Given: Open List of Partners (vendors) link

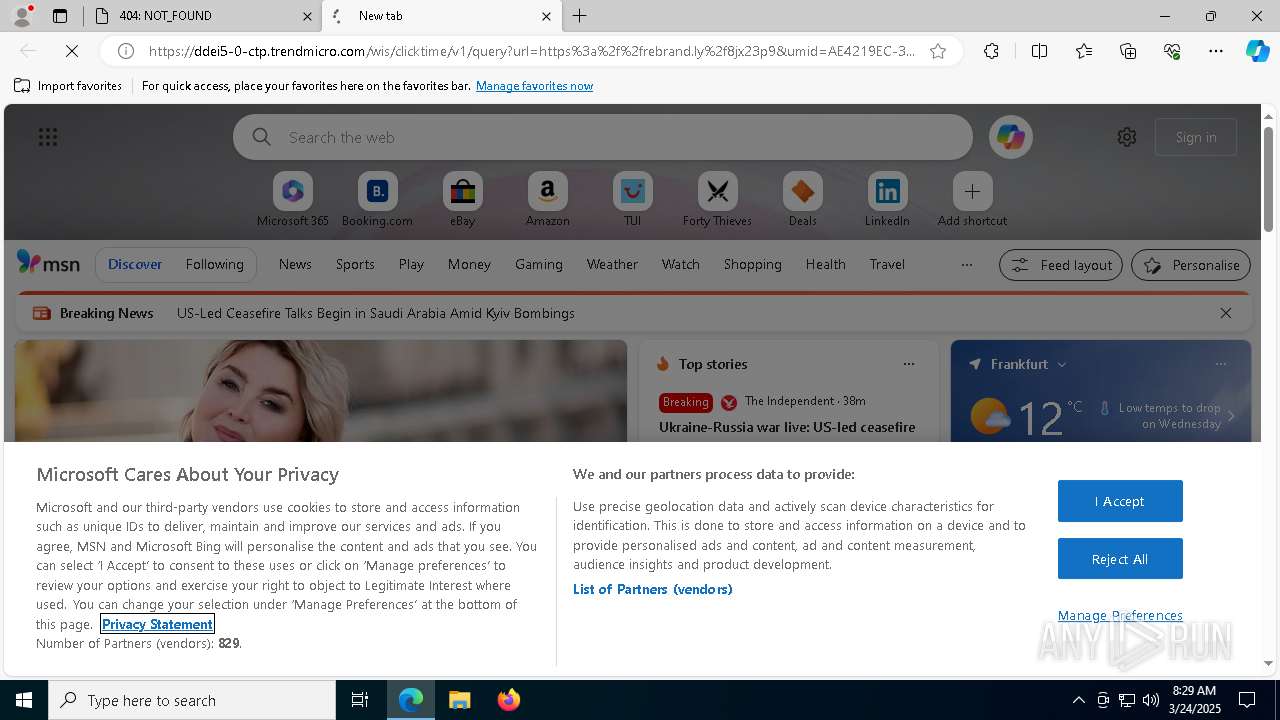Looking at the screenshot, I should (x=652, y=589).
